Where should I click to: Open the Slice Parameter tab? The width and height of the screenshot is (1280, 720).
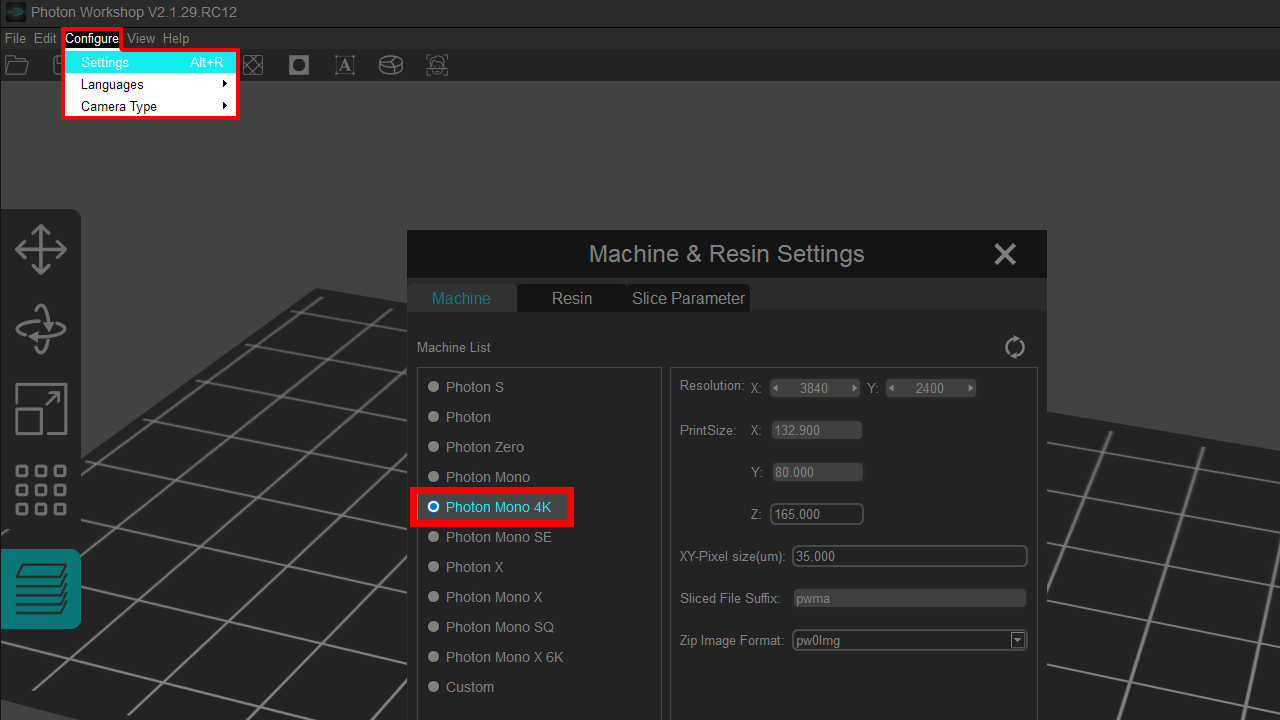click(x=688, y=298)
